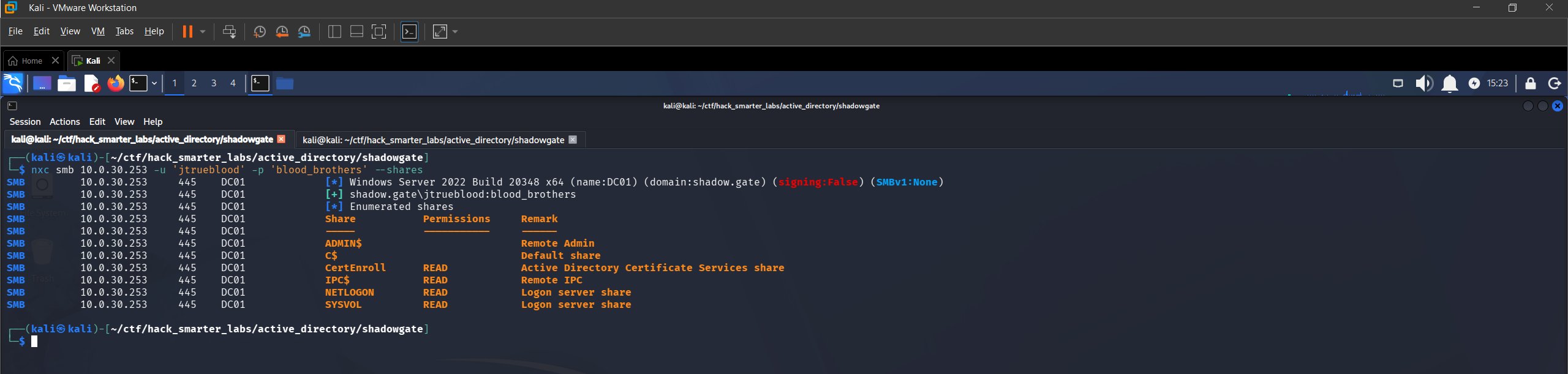Open the notifications bell icon
This screenshot has height=374, width=1568.
pos(1449,83)
